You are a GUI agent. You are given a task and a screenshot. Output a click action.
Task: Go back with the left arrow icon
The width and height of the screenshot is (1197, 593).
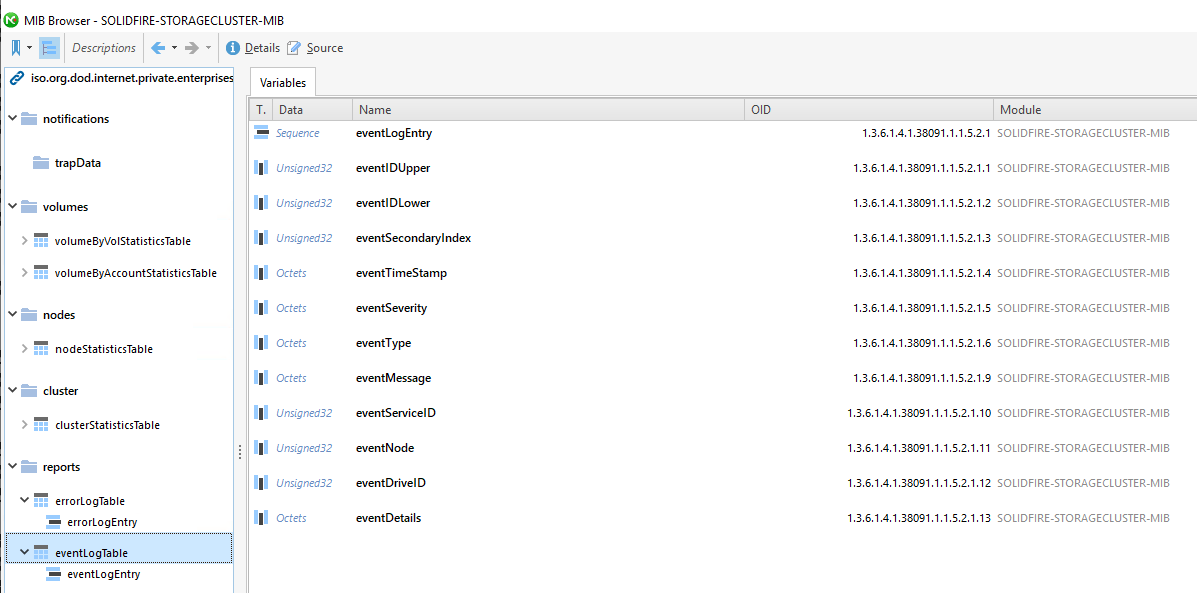click(158, 48)
